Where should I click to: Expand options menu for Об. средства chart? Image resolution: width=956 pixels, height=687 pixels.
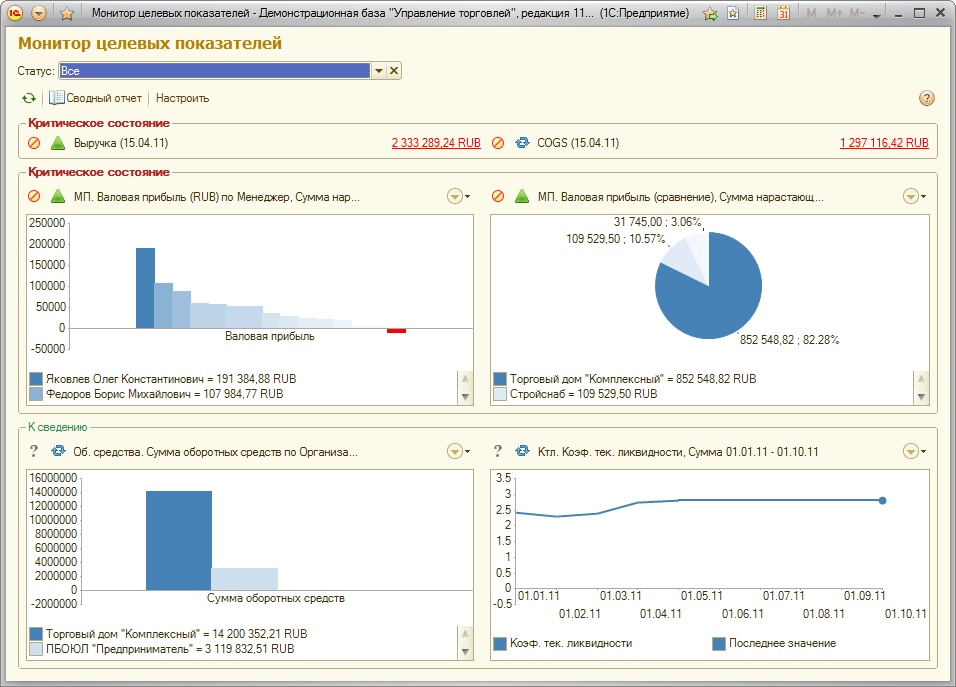[x=458, y=452]
